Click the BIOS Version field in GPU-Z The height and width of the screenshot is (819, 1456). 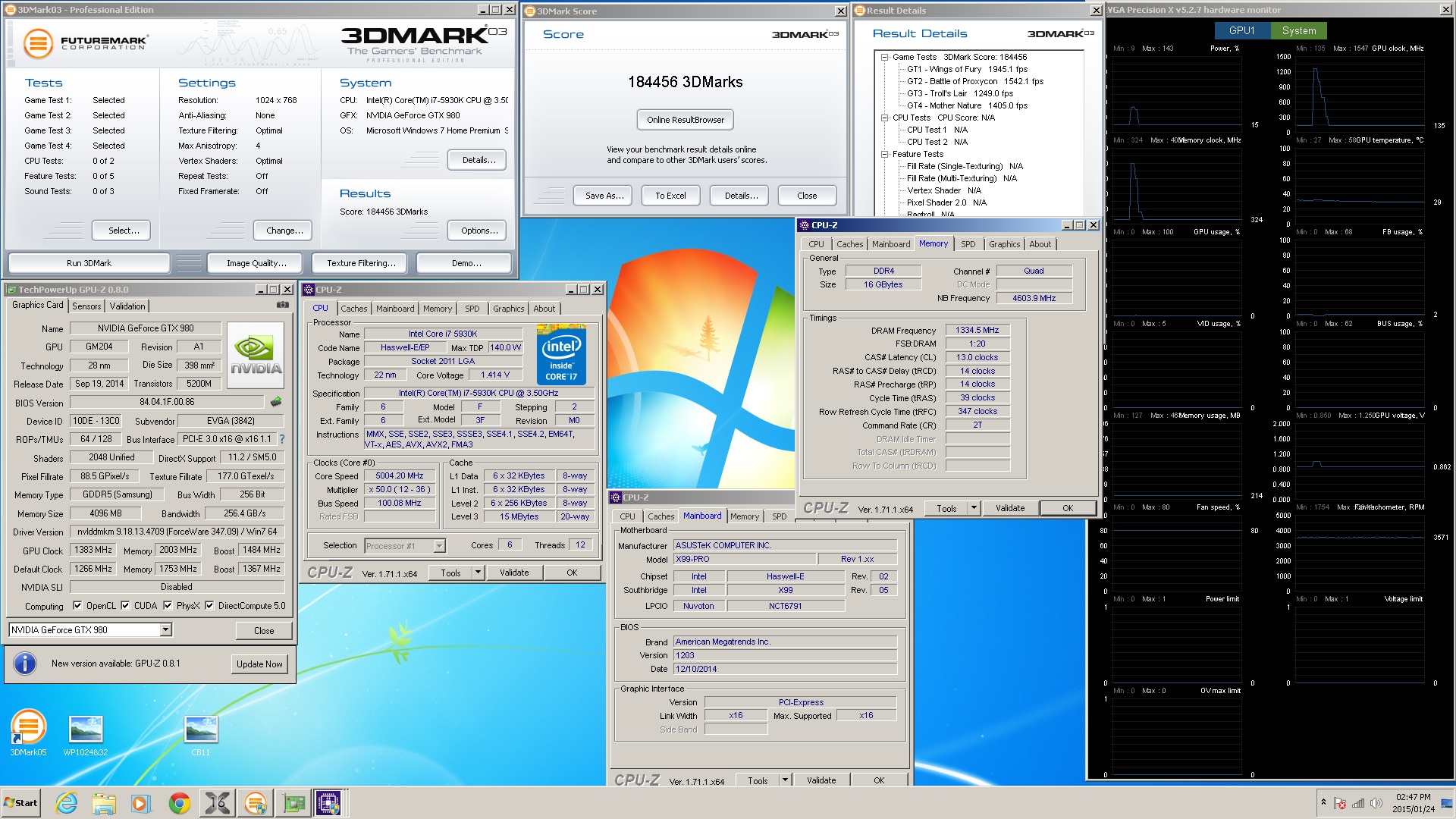[x=166, y=403]
